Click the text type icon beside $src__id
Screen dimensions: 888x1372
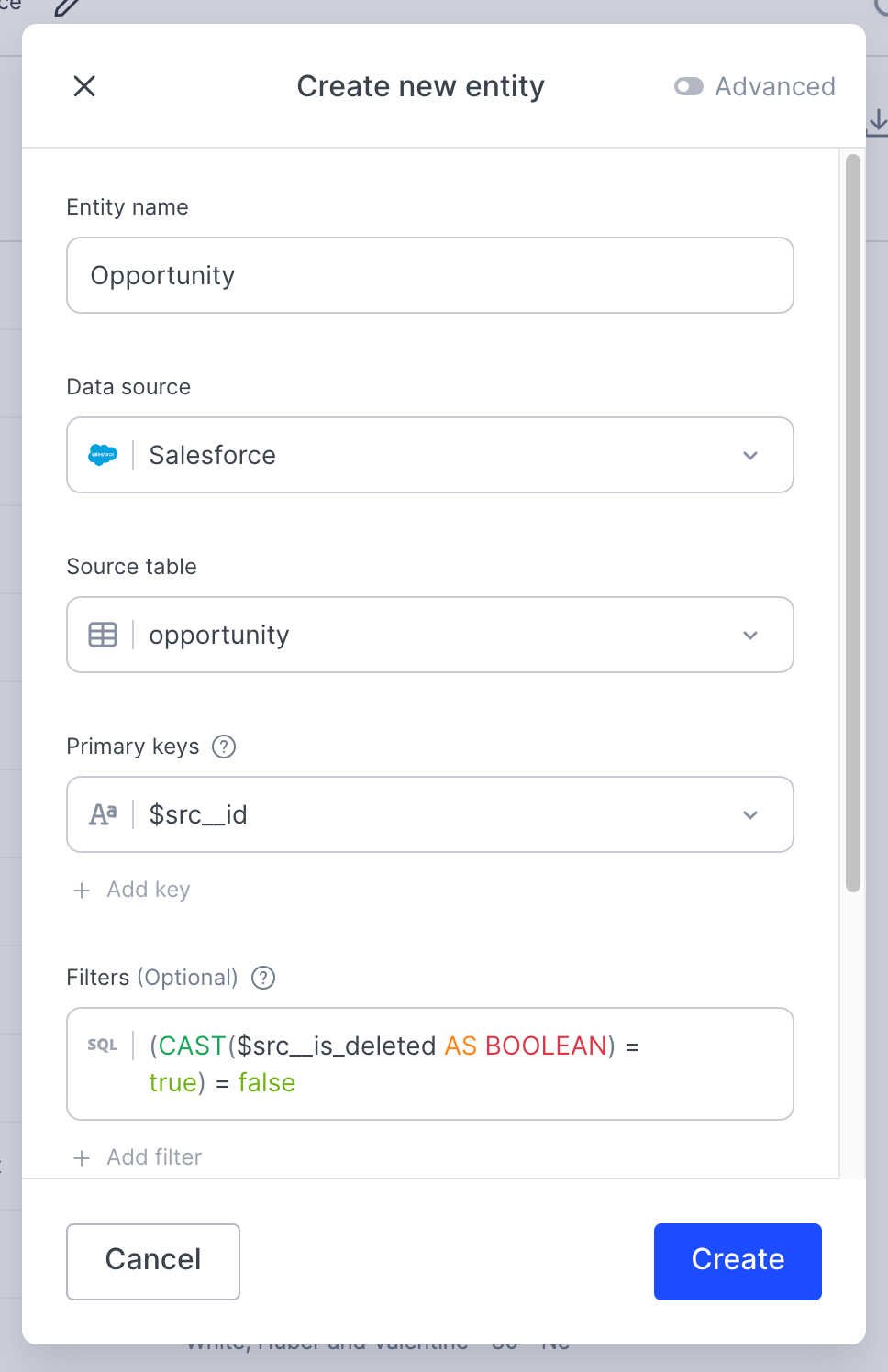(x=103, y=814)
